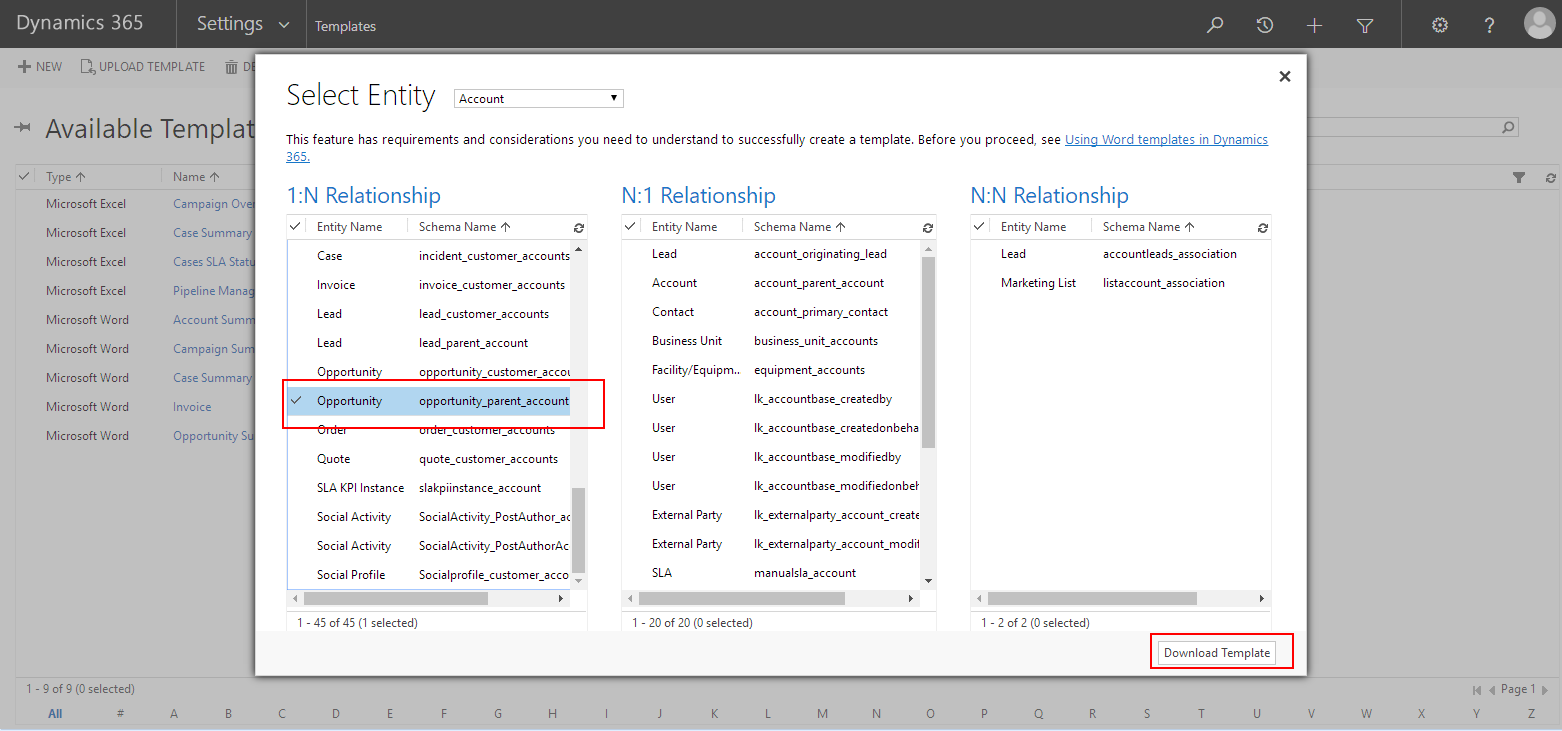Sort N:N grid by Schema Name
The width and height of the screenshot is (1562, 731).
1148,227
